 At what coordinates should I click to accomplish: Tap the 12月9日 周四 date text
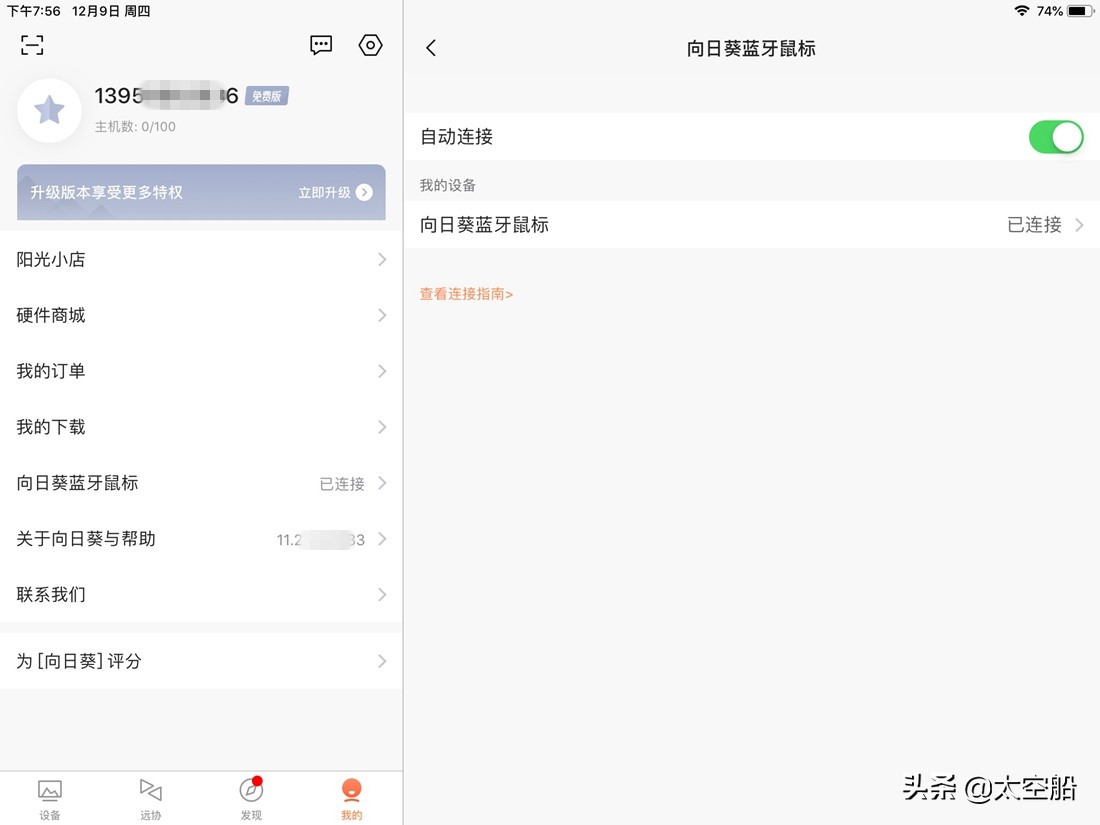pyautogui.click(x=111, y=11)
